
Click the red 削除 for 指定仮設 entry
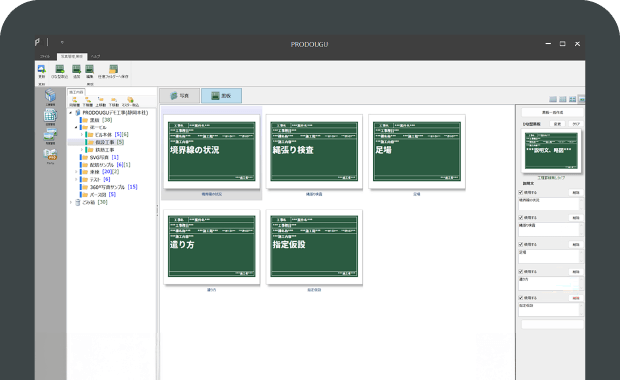576,298
